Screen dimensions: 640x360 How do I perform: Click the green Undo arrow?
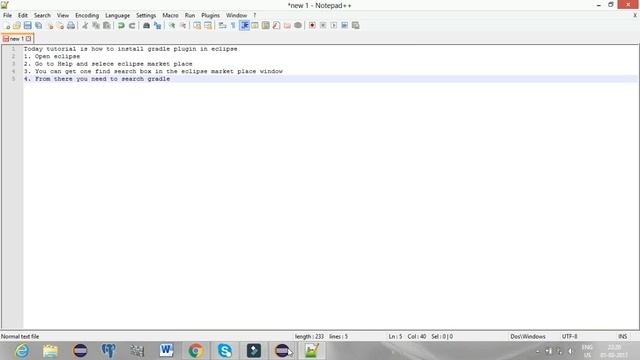121,26
